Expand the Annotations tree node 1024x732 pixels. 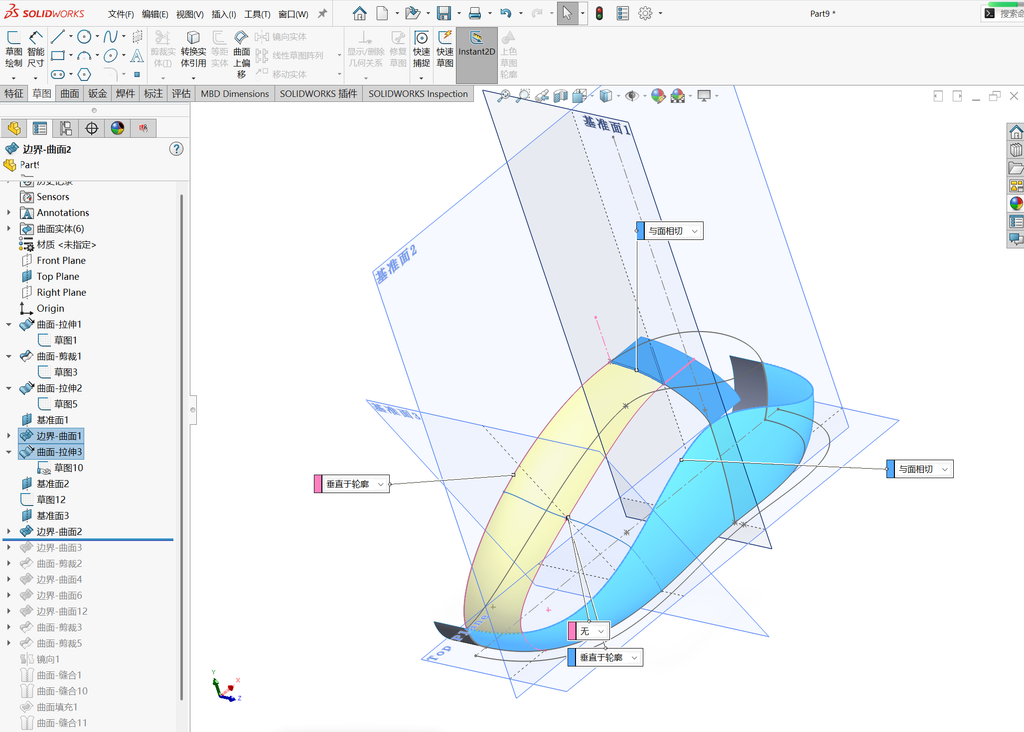(x=8, y=213)
